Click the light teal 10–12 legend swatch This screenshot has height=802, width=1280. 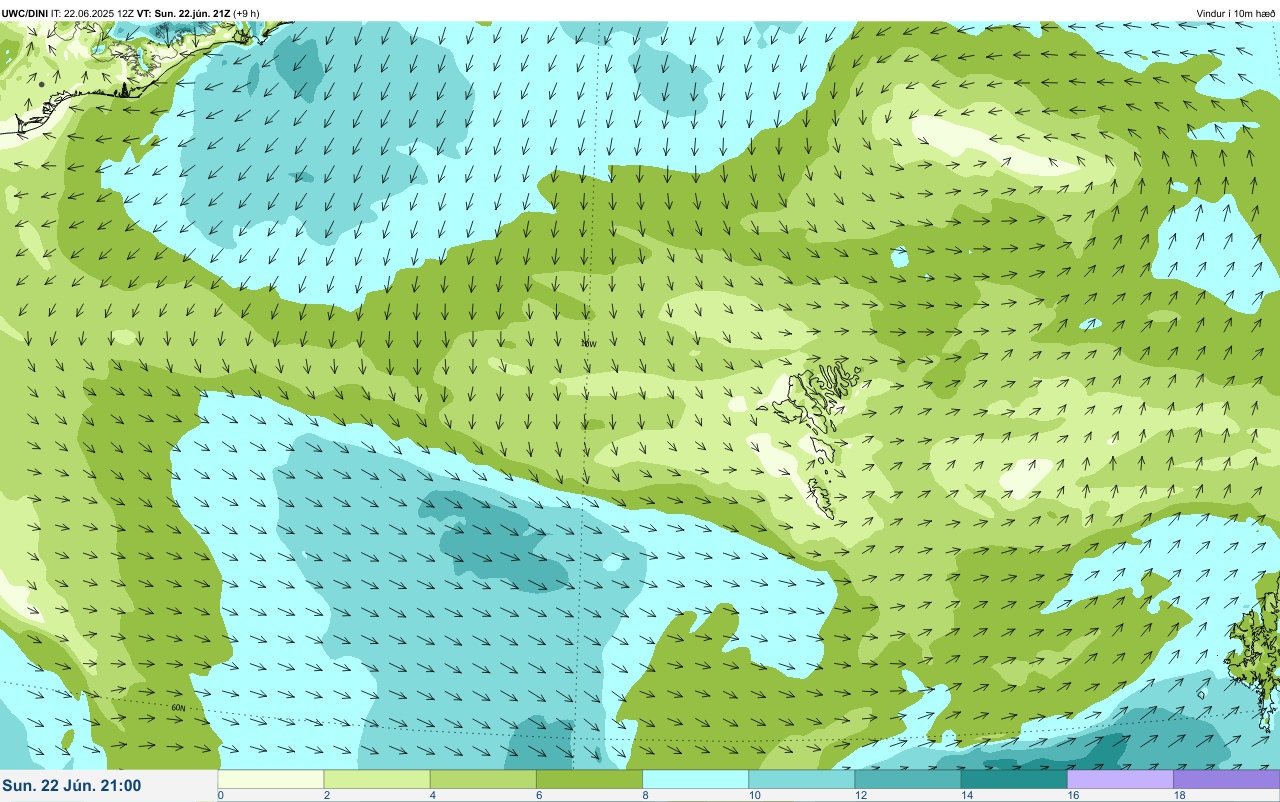click(x=802, y=779)
